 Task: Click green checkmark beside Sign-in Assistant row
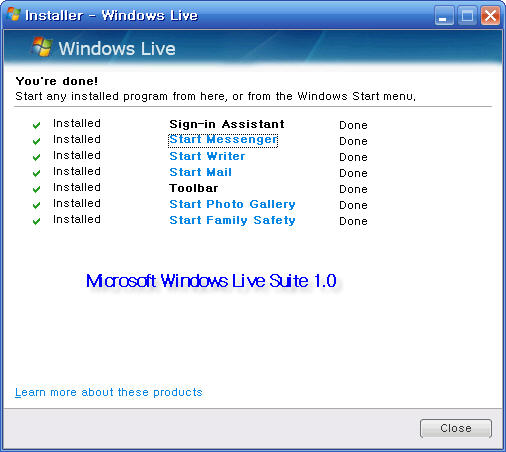click(x=37, y=125)
